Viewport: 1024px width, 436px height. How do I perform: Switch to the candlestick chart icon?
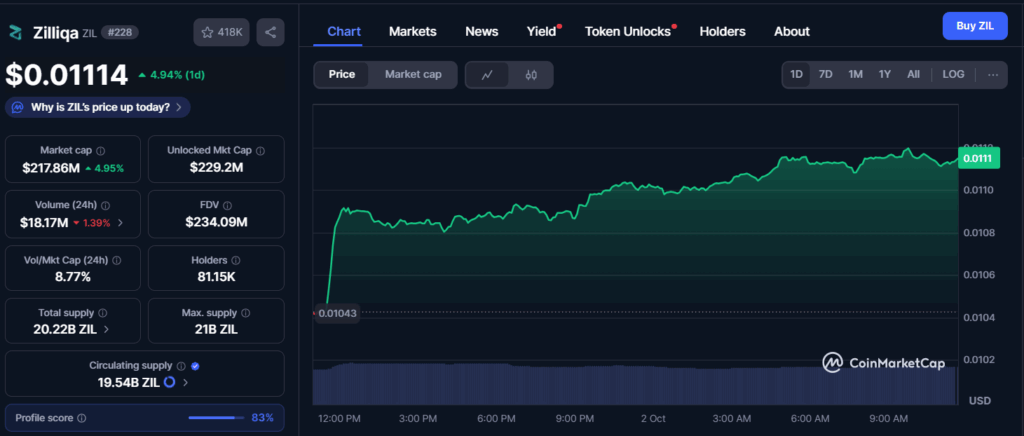(x=531, y=74)
